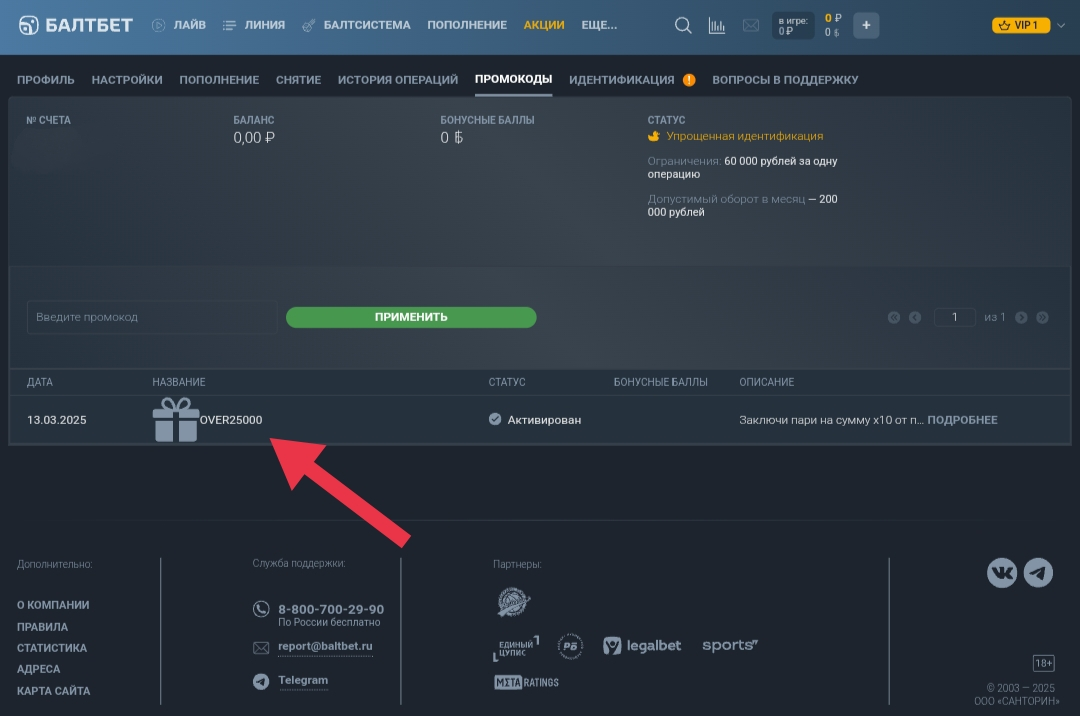Open the statistics bar chart icon
The width and height of the screenshot is (1080, 716).
(x=717, y=26)
